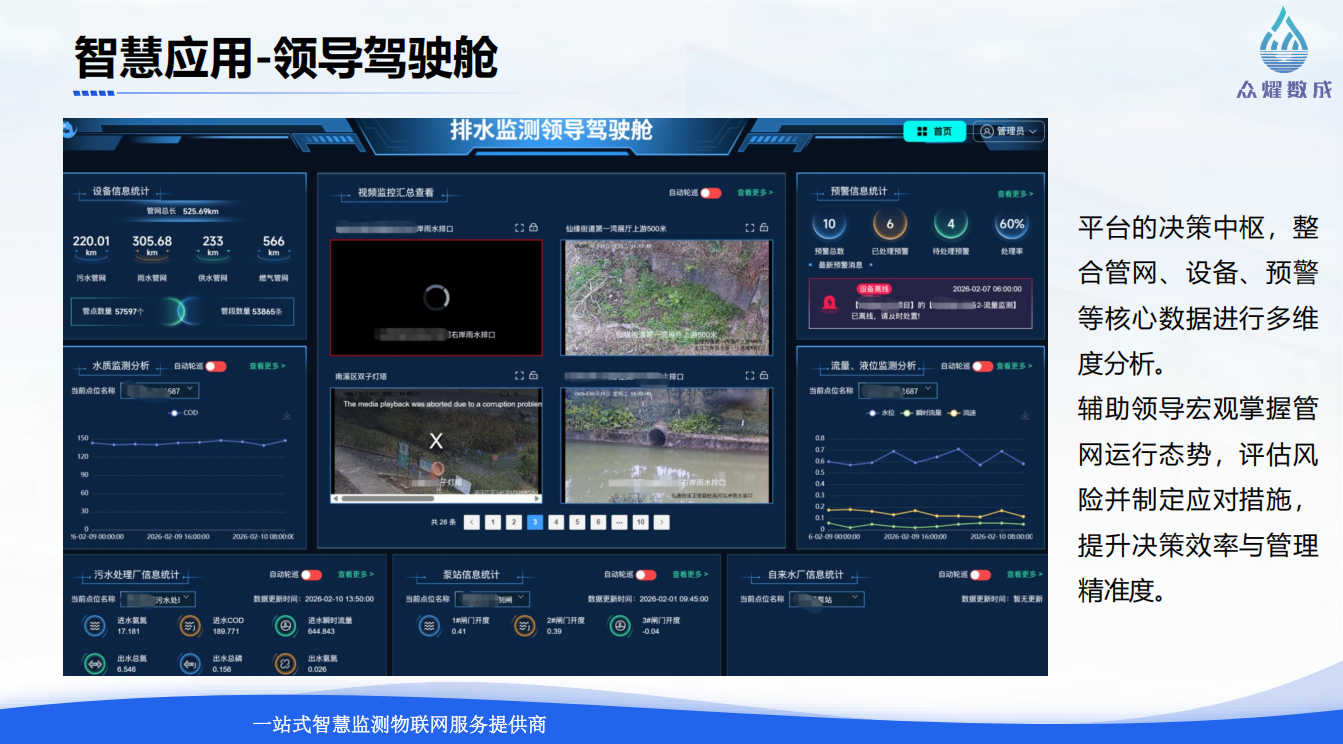Click the 进水氨氮 indicator icon
Viewport: 1343px width, 744px height.
95,626
